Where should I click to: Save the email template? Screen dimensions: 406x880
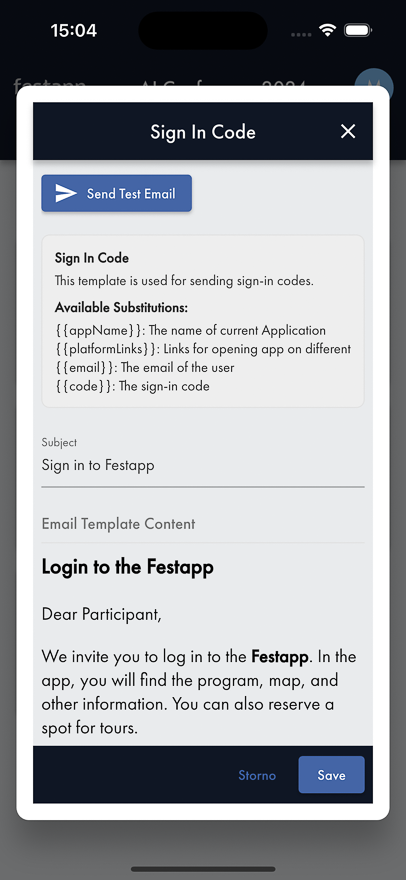click(331, 775)
